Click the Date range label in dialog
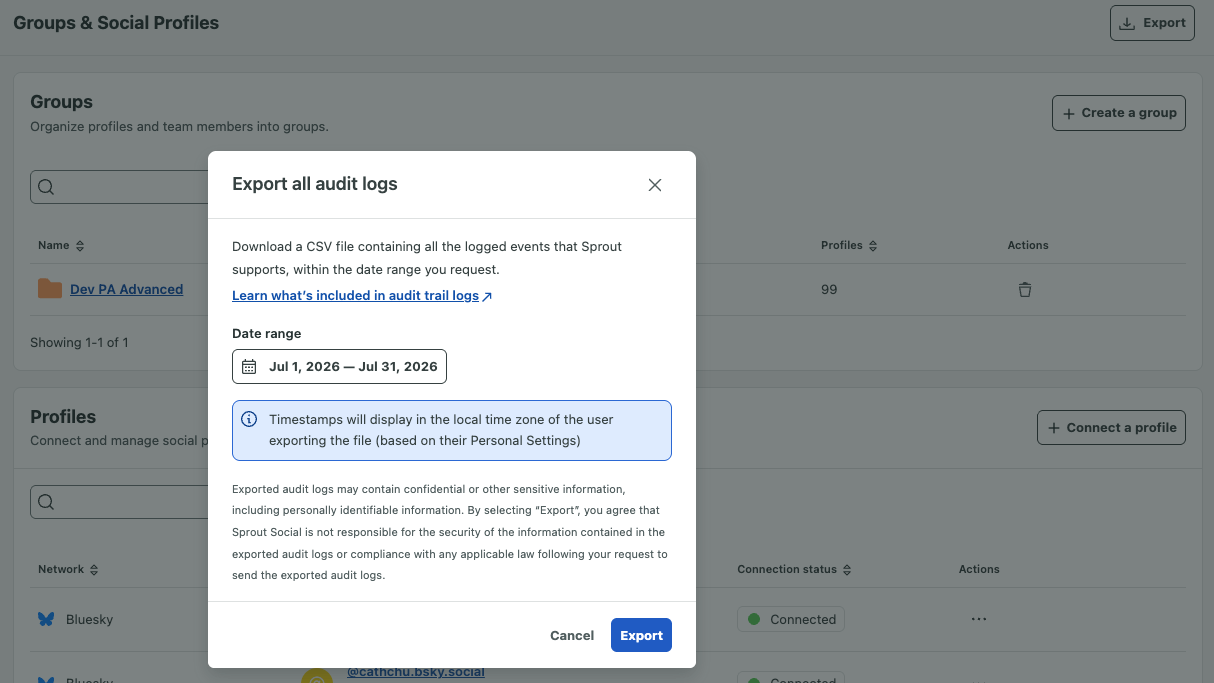Image resolution: width=1214 pixels, height=683 pixels. point(266,333)
